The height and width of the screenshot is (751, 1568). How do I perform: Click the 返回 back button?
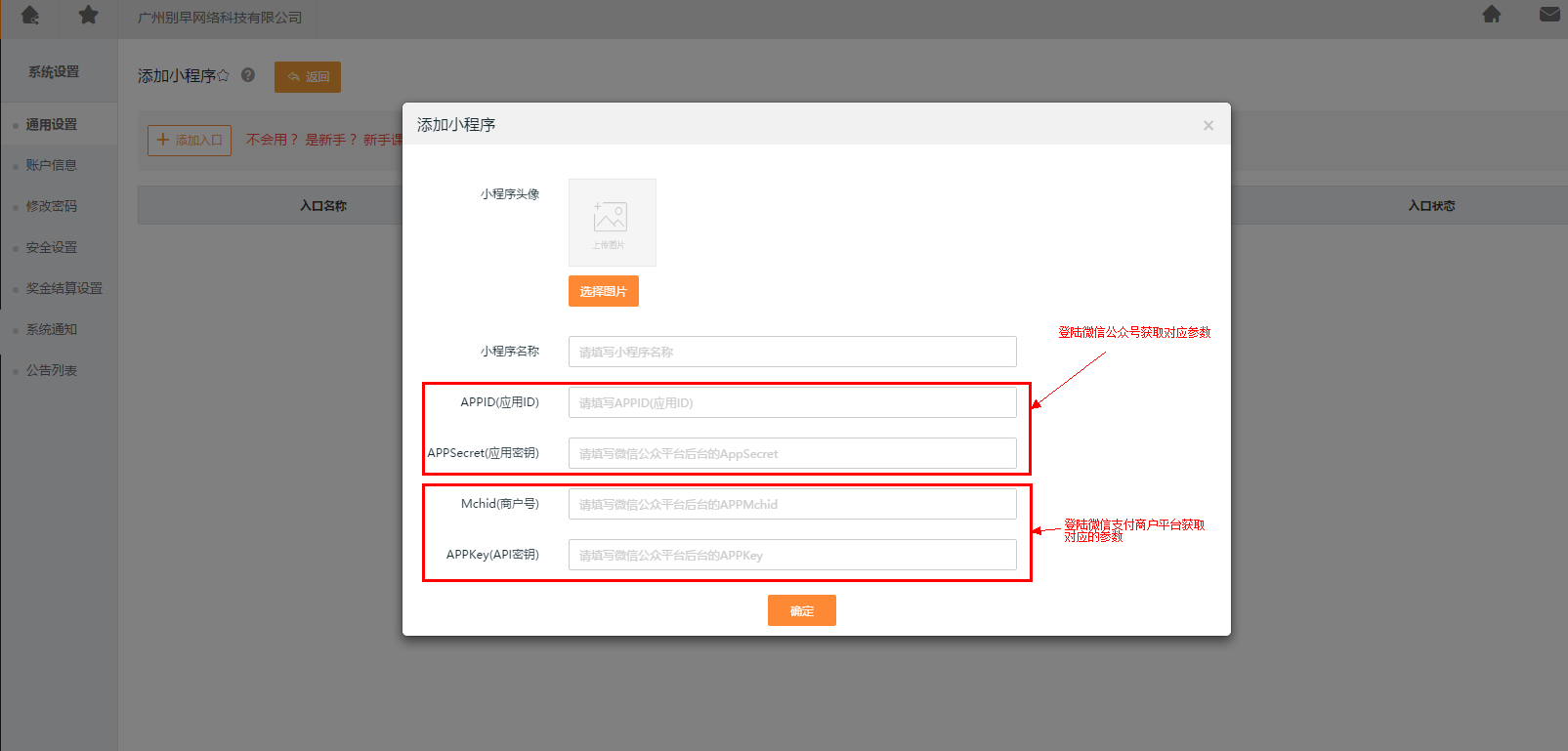pyautogui.click(x=308, y=77)
